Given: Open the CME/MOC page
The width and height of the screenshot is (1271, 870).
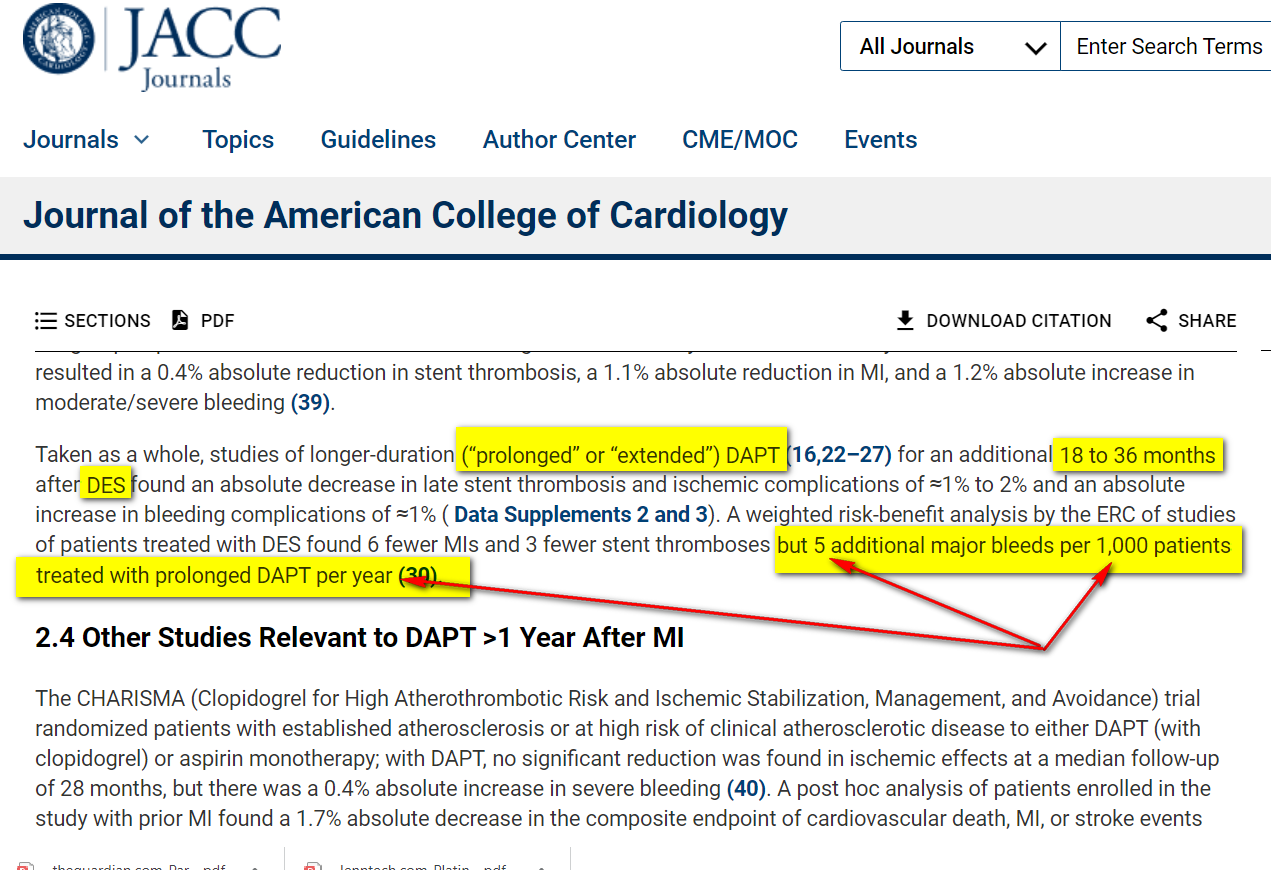Looking at the screenshot, I should click(740, 140).
